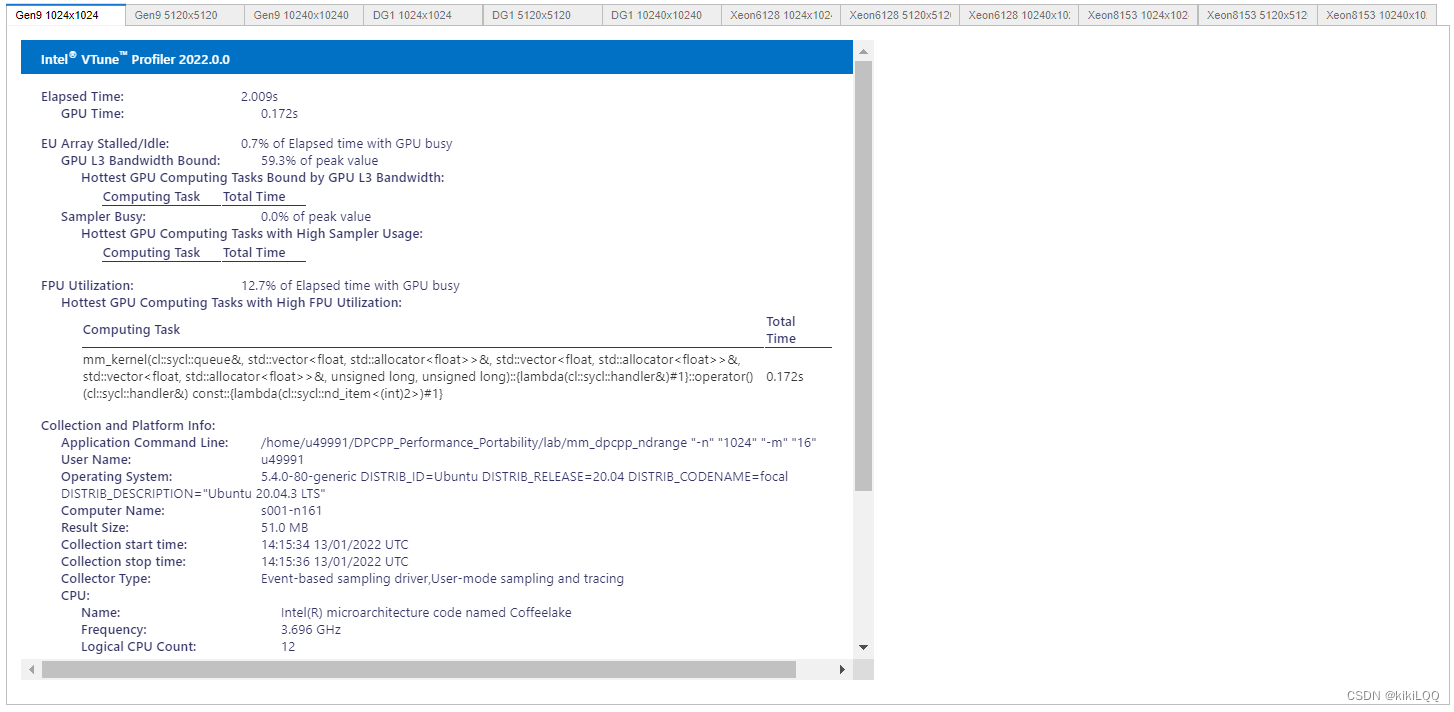Click the Computing Task header above the mm_kernel row
Screen dimensions: 1454x712
click(x=131, y=330)
